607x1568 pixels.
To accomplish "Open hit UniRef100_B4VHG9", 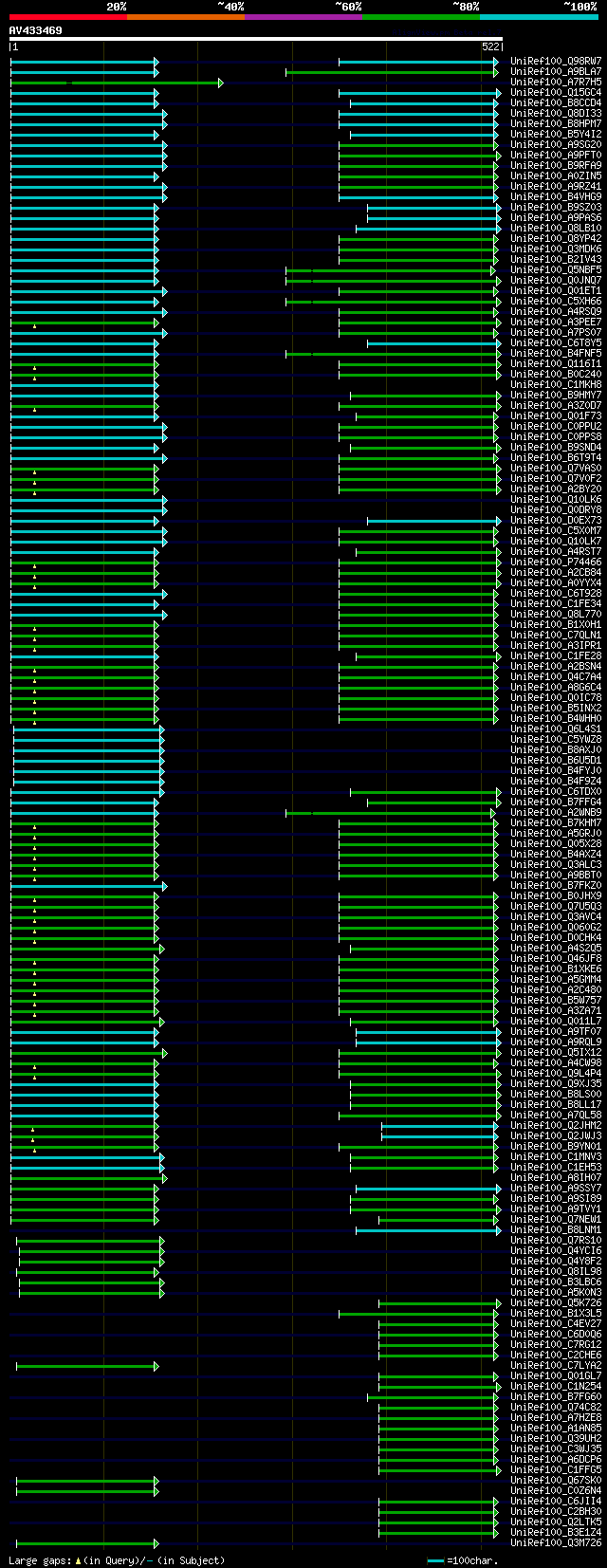I will pos(556,196).
